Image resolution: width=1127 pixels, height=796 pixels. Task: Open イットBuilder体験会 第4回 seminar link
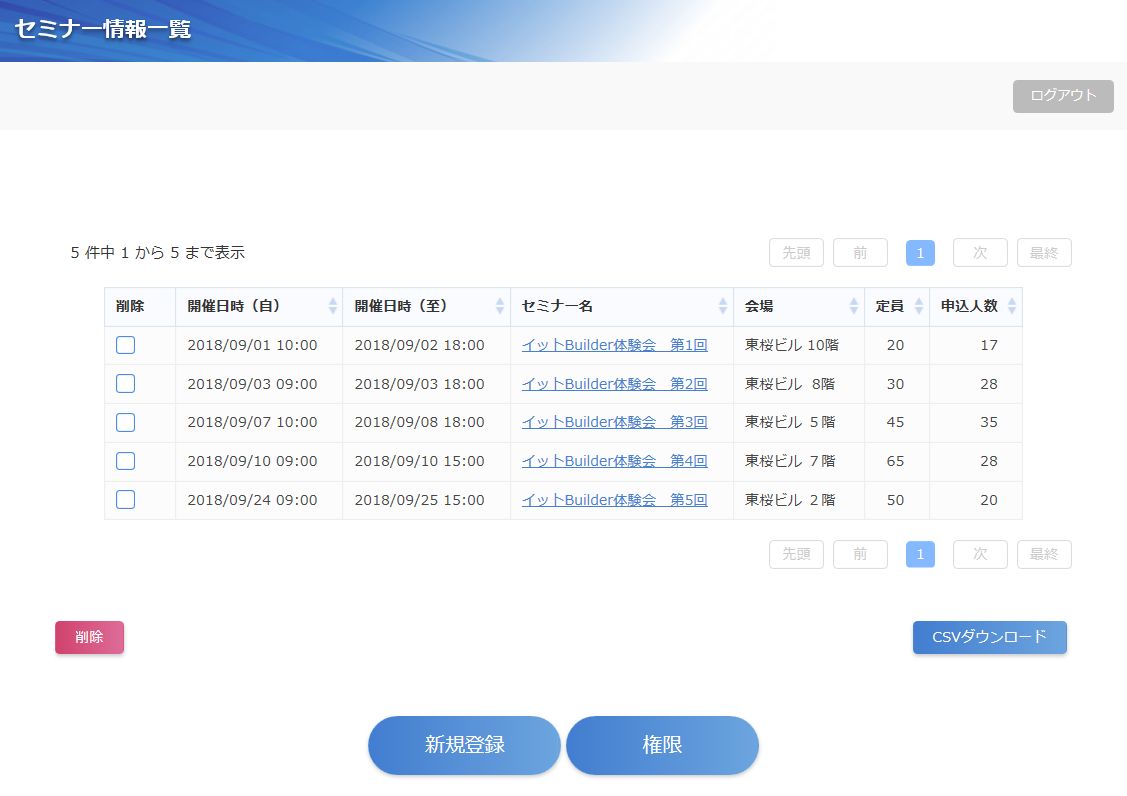[x=614, y=461]
